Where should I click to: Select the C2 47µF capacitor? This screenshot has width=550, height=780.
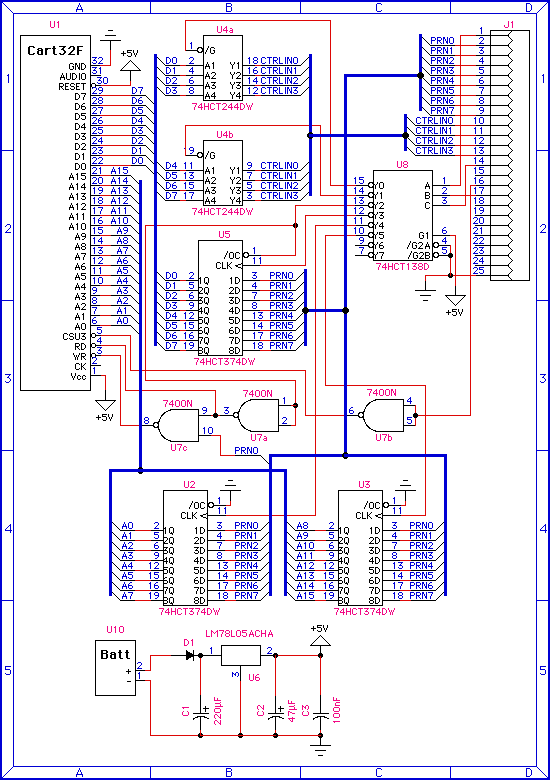click(x=275, y=715)
